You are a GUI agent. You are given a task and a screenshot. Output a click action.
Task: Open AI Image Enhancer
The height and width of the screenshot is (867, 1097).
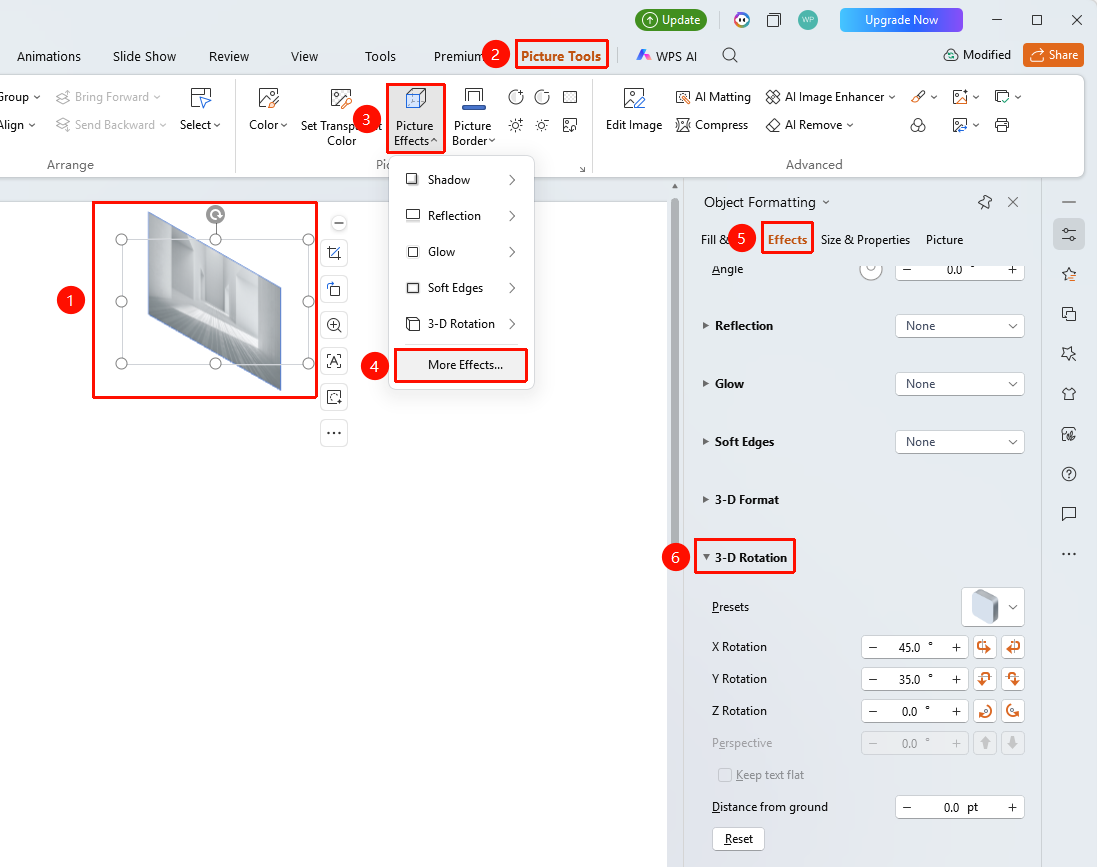(830, 97)
